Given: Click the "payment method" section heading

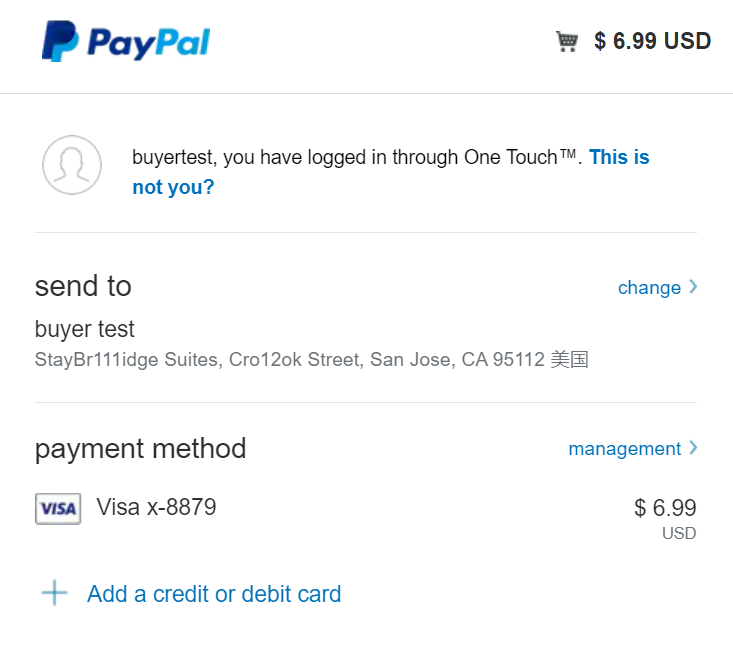Looking at the screenshot, I should [140, 448].
